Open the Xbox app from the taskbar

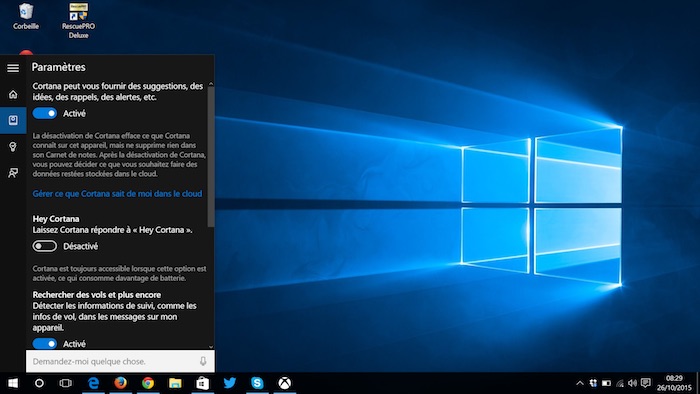point(284,383)
